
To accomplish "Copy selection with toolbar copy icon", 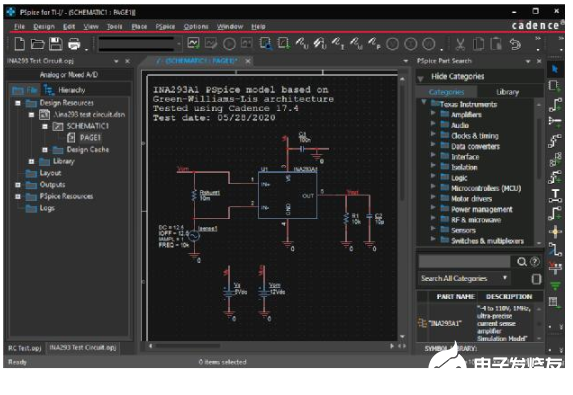I will tap(478, 44).
